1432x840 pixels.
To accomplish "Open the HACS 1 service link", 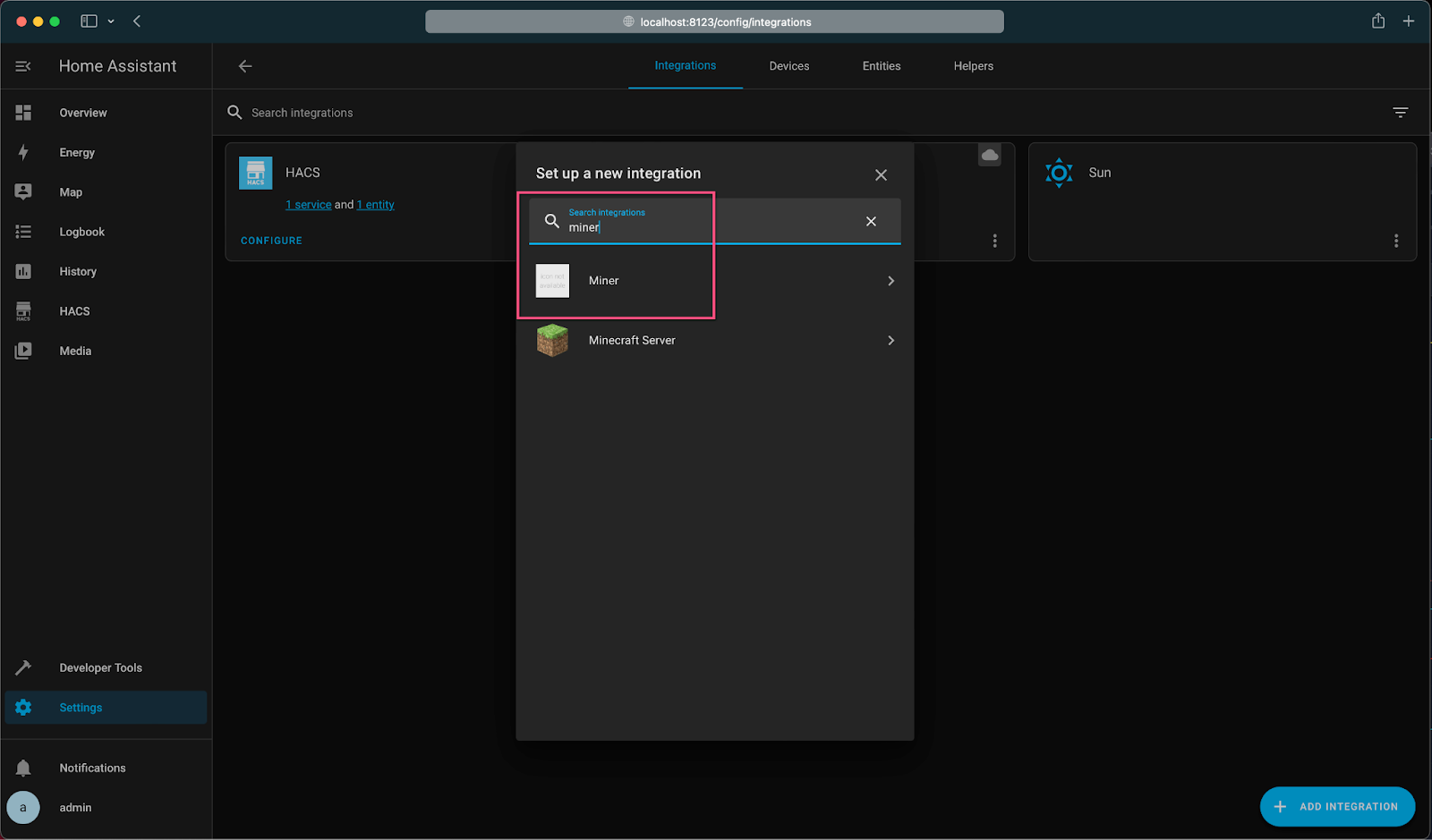I will [309, 205].
